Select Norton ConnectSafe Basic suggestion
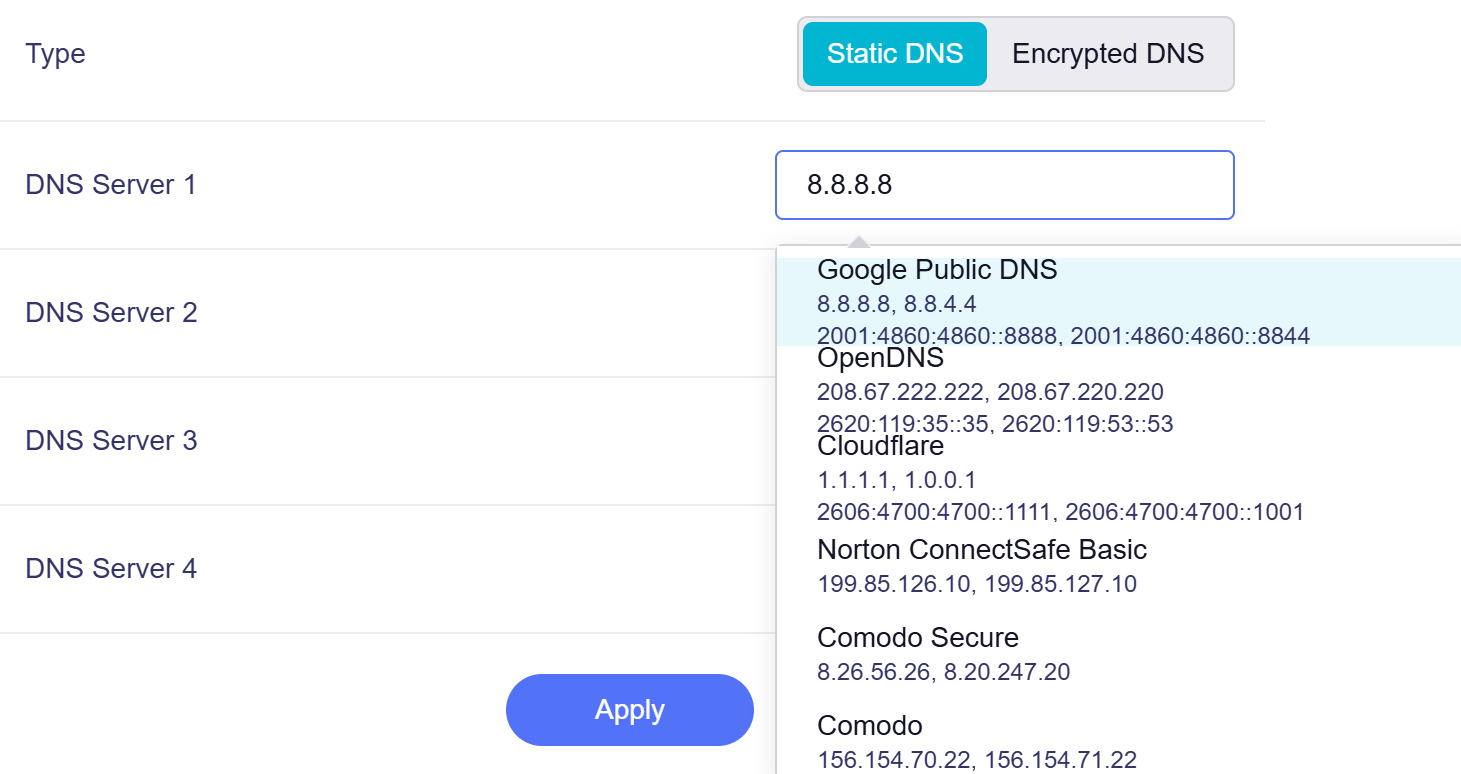Image resolution: width=1461 pixels, height=774 pixels. click(1119, 566)
